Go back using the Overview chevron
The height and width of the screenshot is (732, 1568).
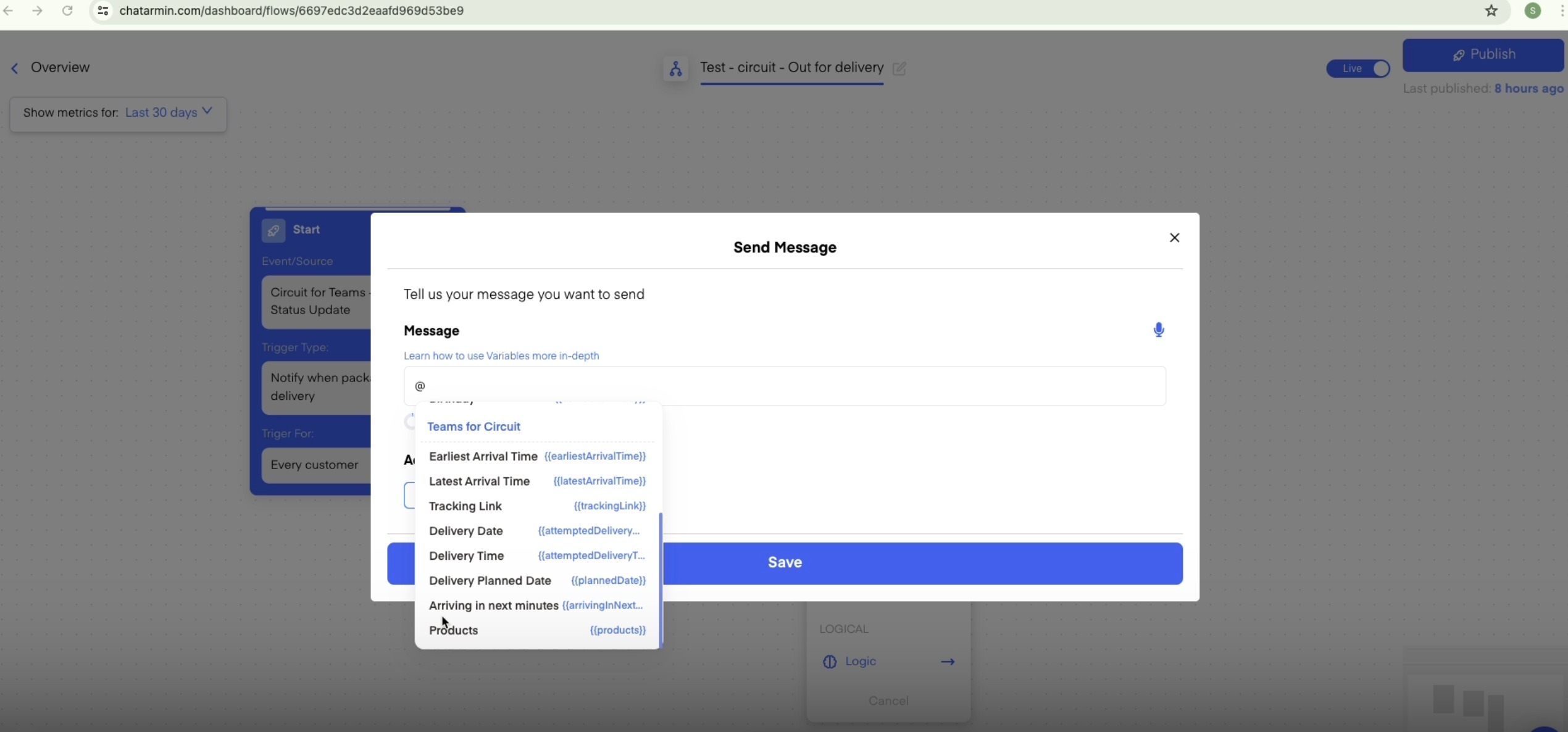14,68
